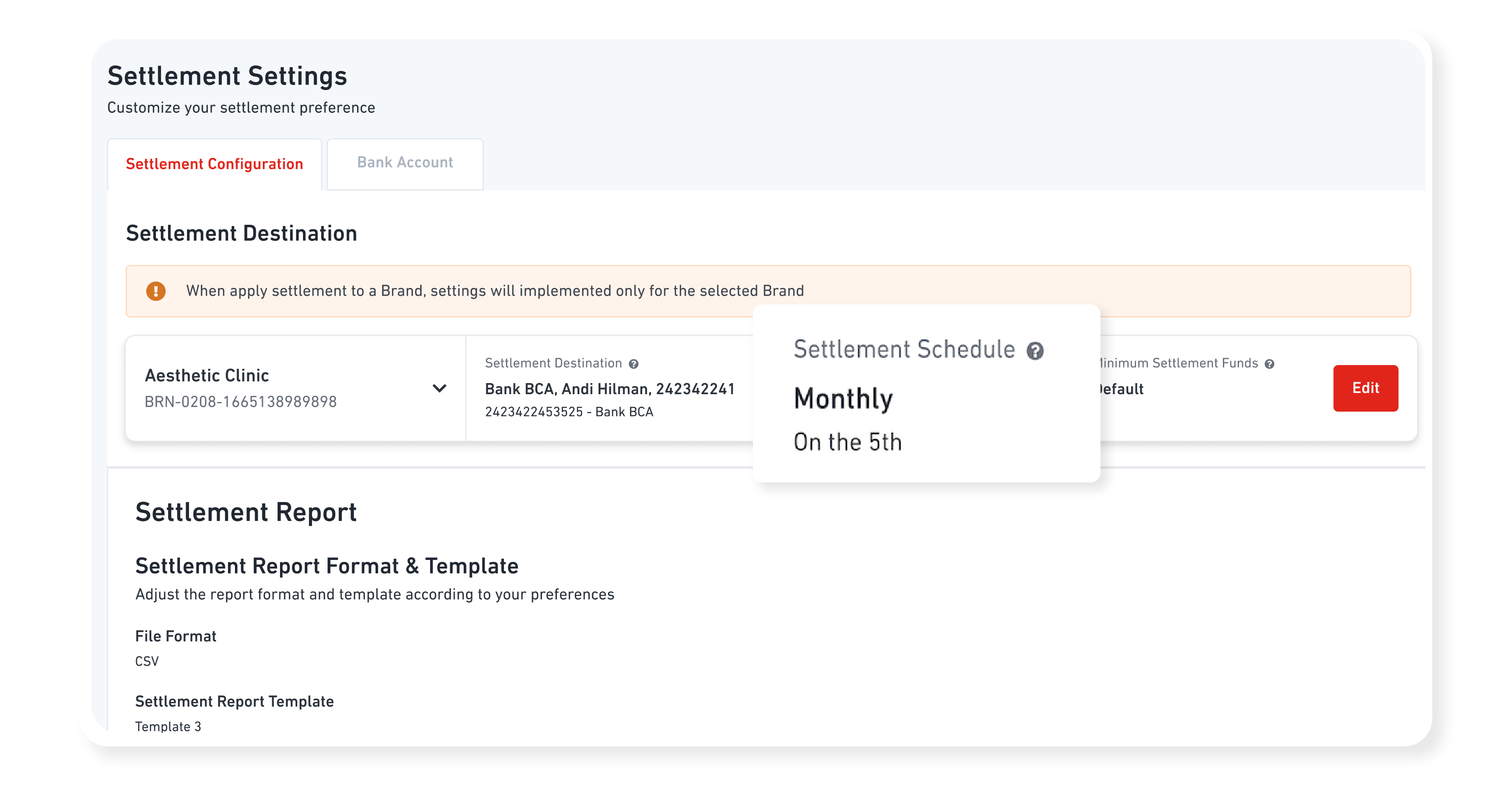
Task: Click the 'On the 5th' schedule detail
Action: [847, 442]
